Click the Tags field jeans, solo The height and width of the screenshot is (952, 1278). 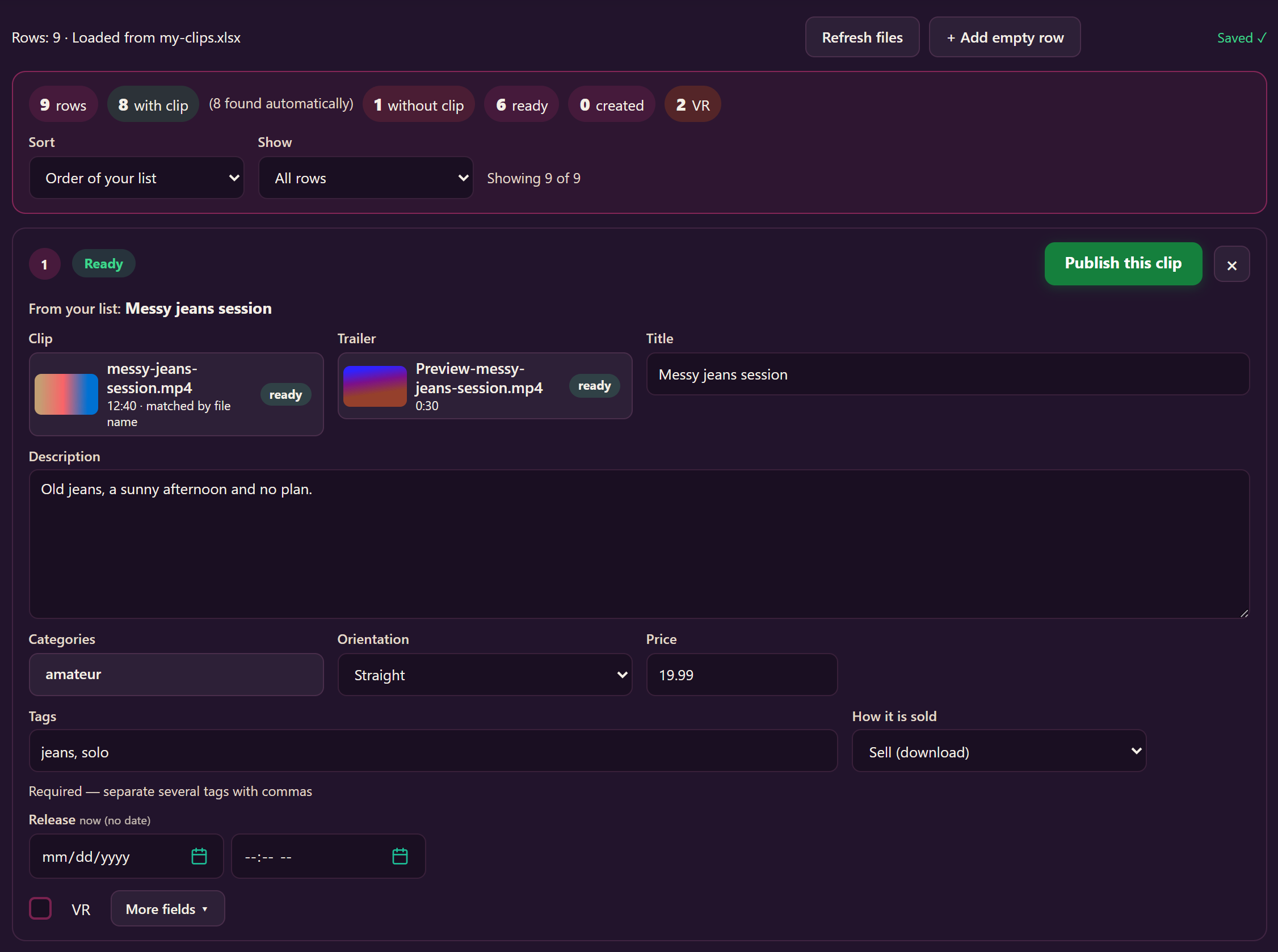pos(433,752)
